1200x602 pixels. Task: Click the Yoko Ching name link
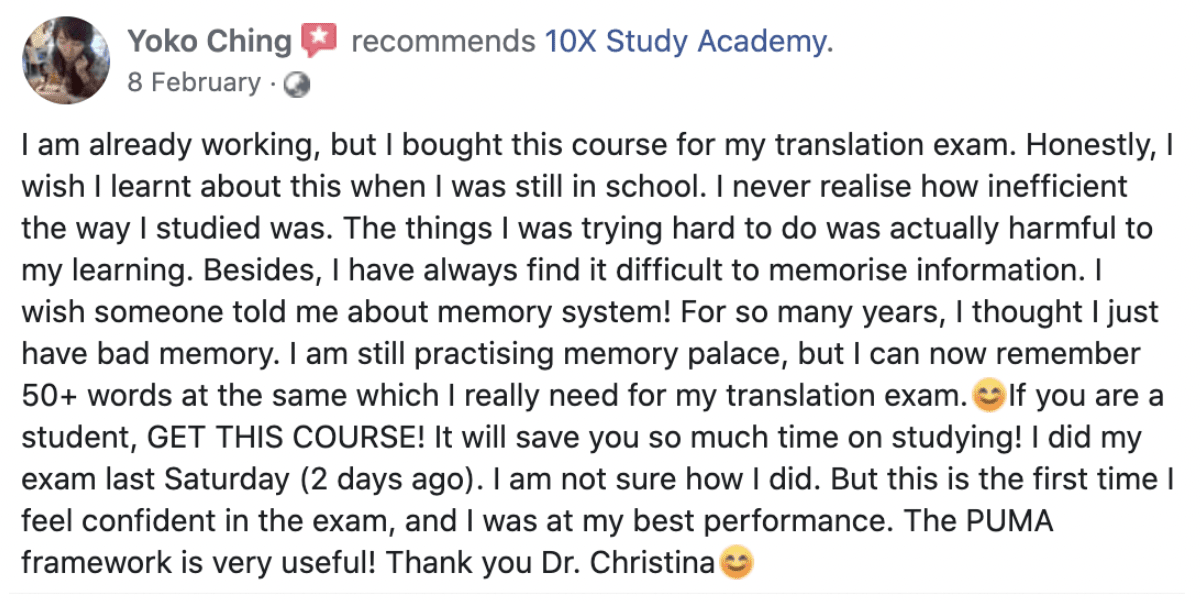(x=210, y=42)
